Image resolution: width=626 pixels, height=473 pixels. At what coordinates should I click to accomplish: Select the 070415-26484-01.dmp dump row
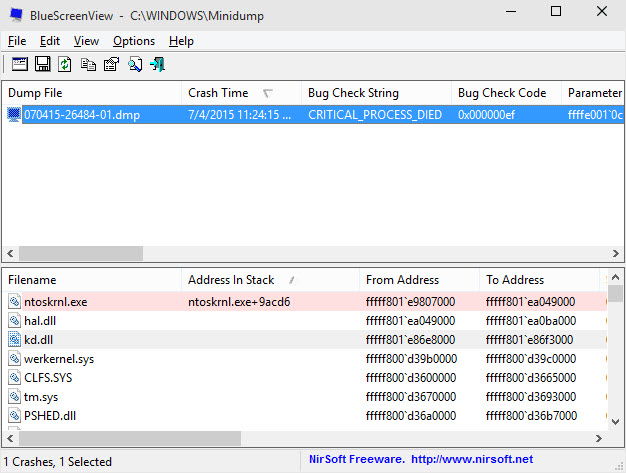[x=313, y=115]
